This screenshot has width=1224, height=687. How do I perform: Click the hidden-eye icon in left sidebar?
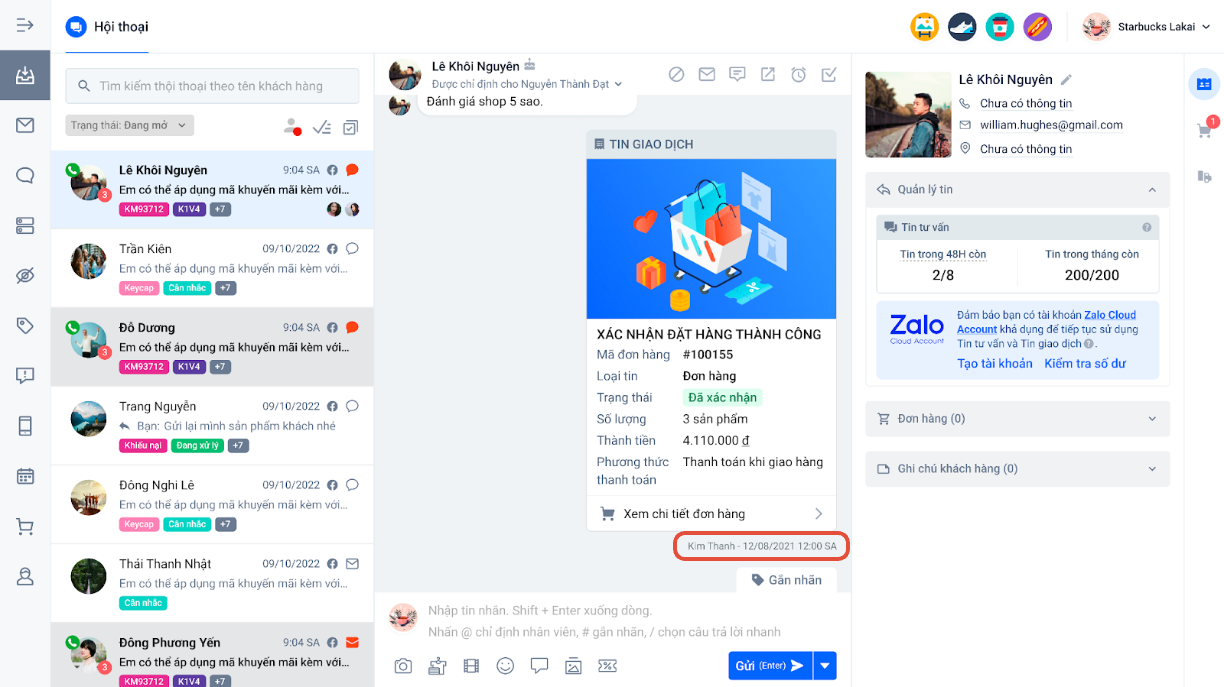point(25,276)
